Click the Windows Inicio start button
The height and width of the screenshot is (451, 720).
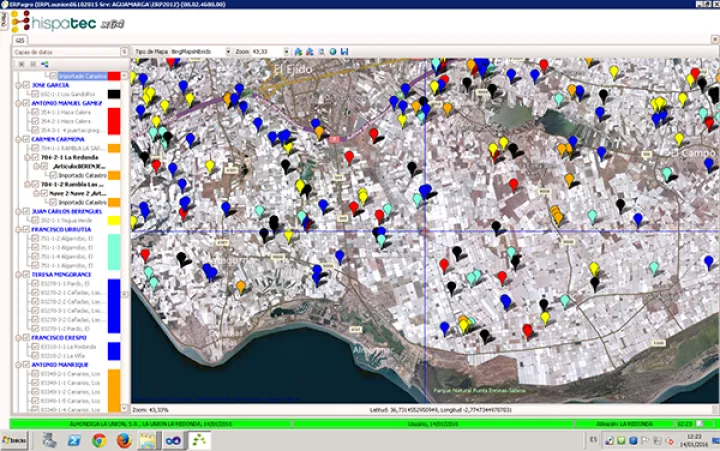[x=16, y=439]
